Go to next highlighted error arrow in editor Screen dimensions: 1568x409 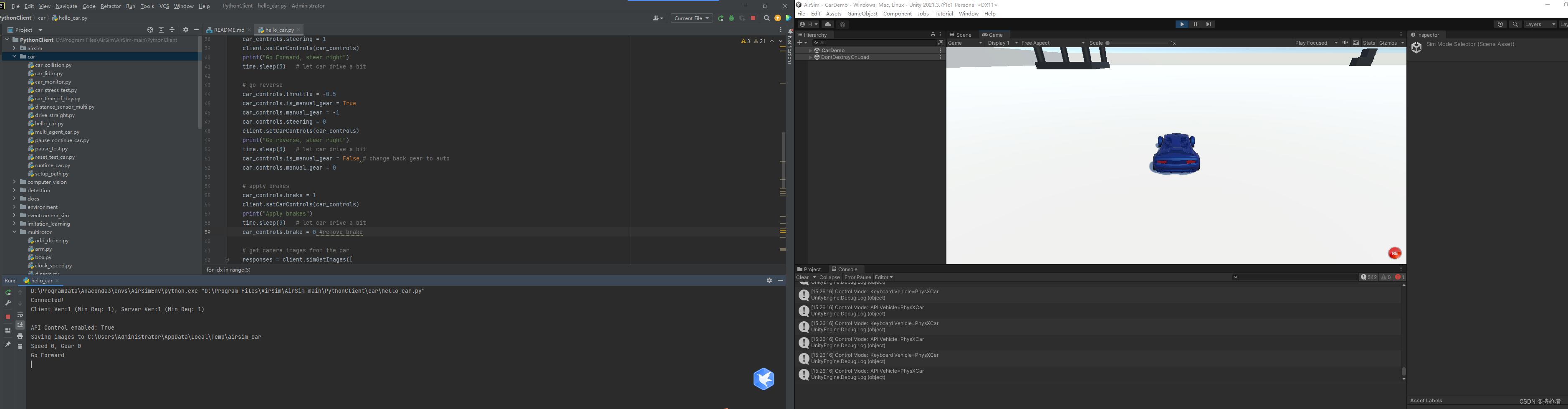(x=780, y=41)
